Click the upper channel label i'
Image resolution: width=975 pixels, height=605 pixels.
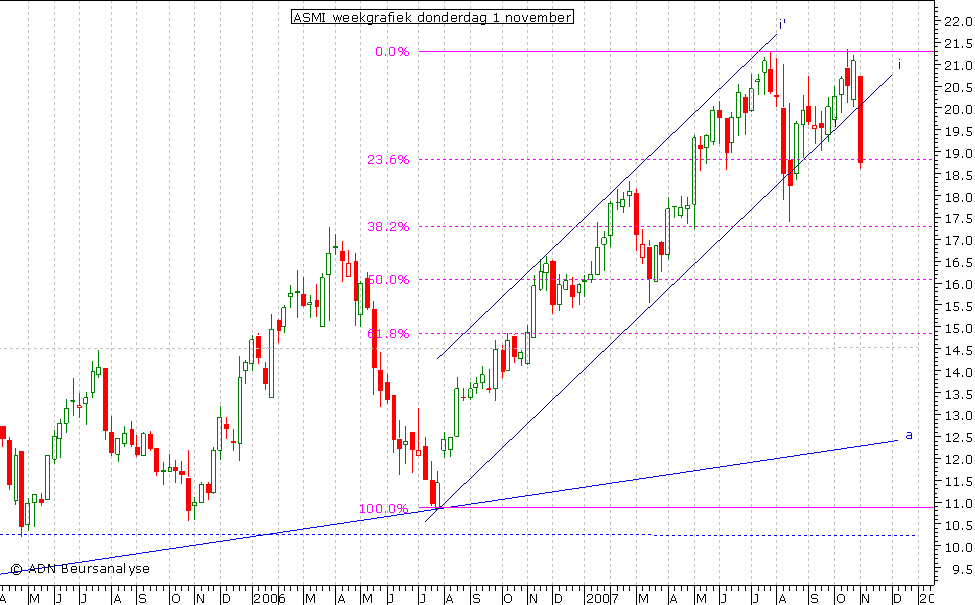(x=782, y=25)
